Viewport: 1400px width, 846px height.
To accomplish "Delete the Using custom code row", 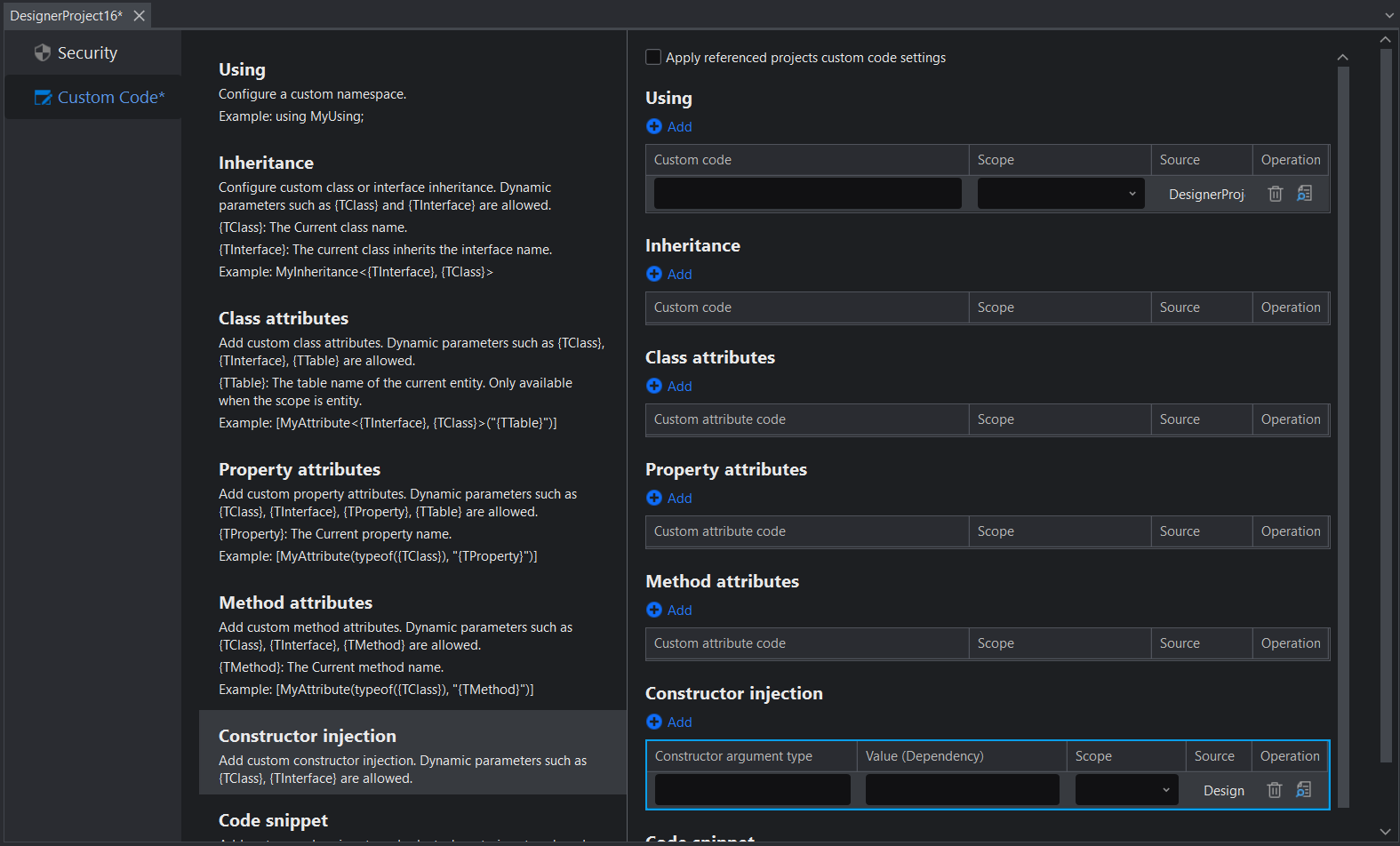I will pos(1276,193).
